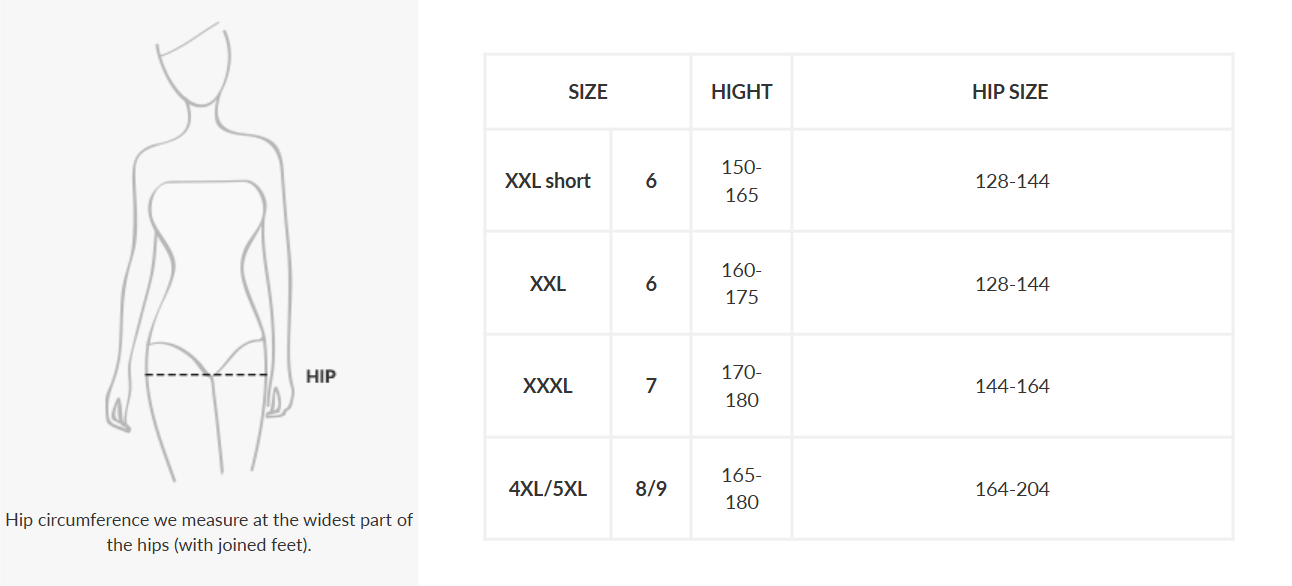
Task: Click the 8/9 size number cell
Action: [651, 489]
